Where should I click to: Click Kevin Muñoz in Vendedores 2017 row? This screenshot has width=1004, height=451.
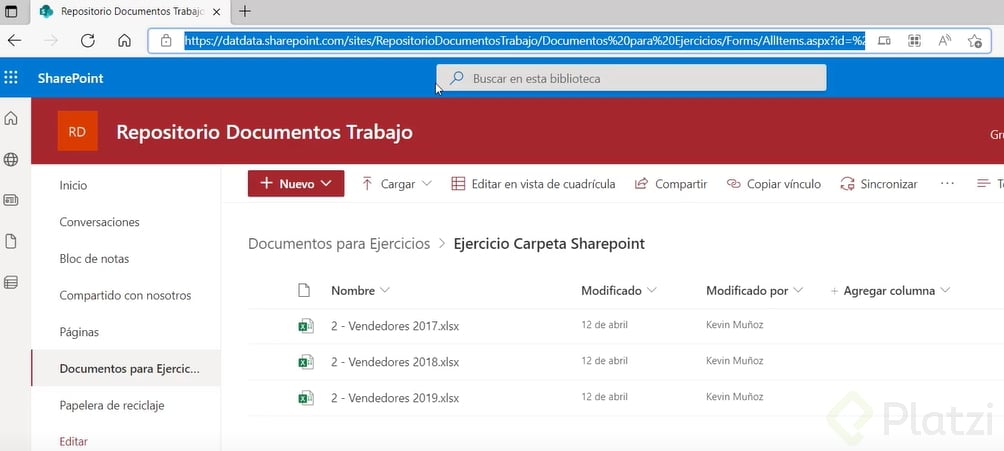(x=734, y=325)
